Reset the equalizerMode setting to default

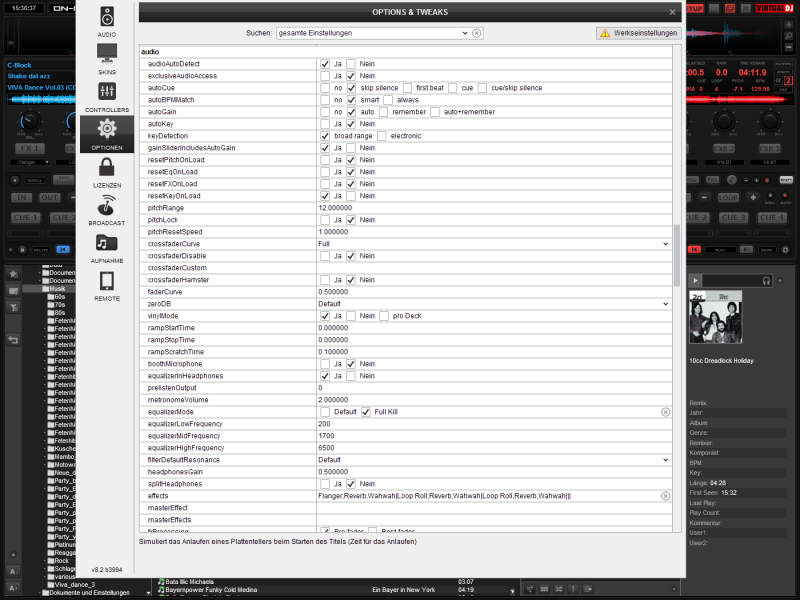(665, 412)
